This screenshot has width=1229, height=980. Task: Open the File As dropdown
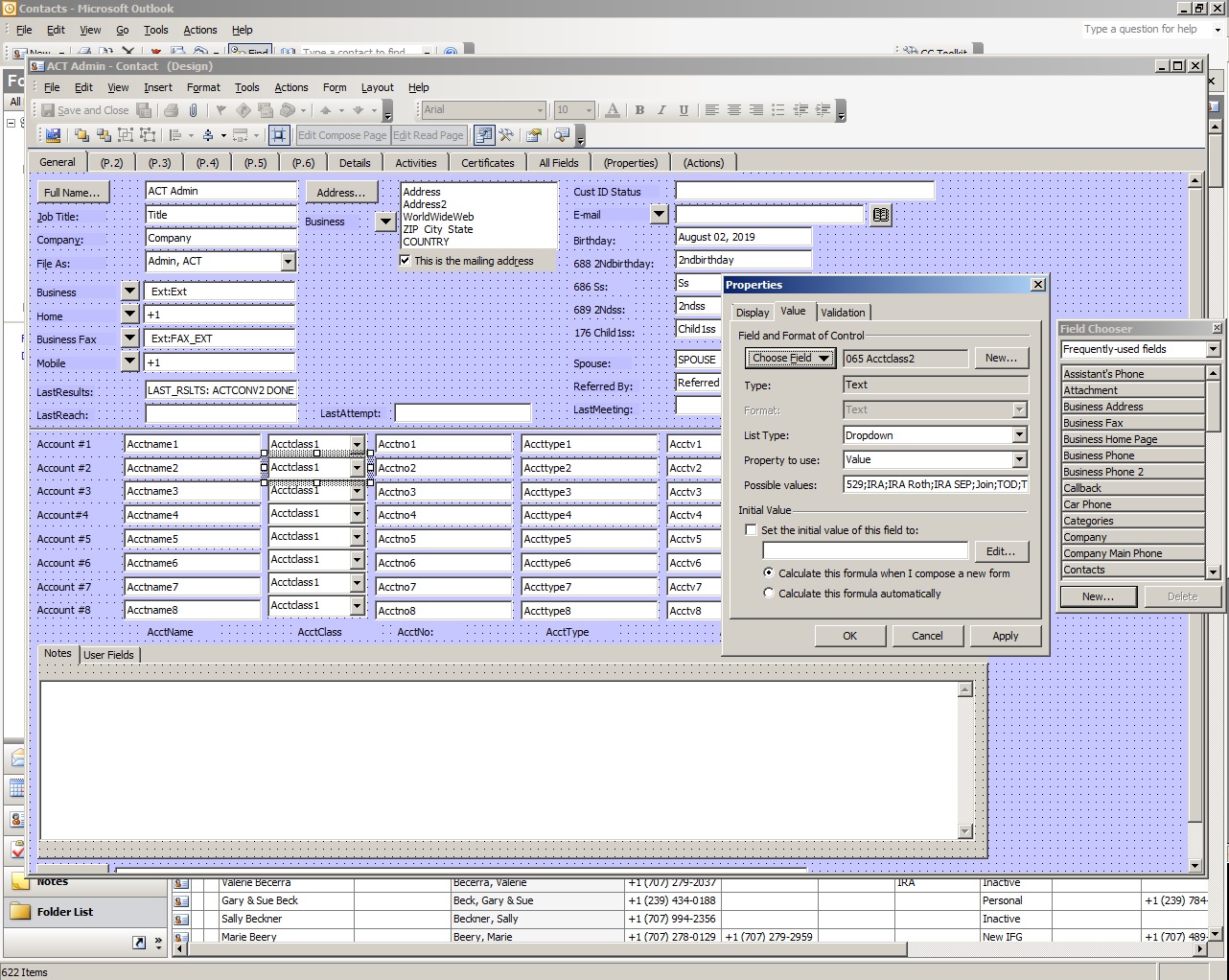288,261
